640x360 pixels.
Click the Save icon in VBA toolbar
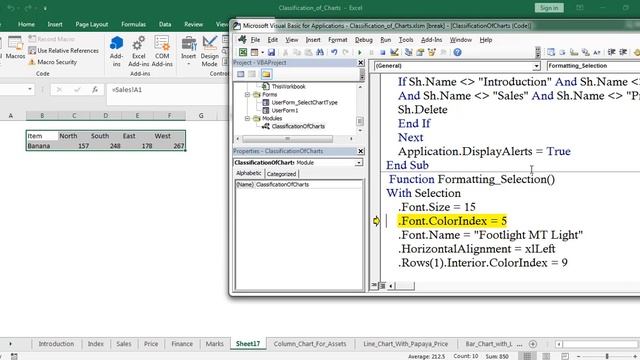[x=271, y=52]
